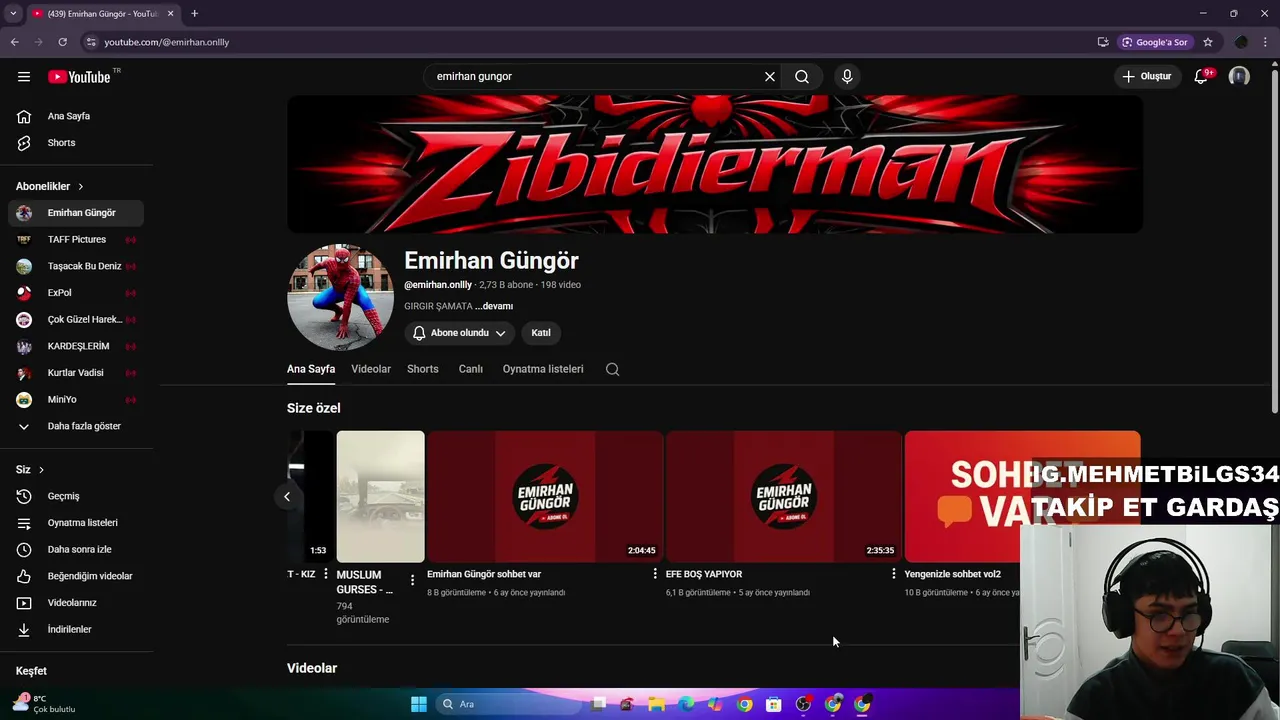The width and height of the screenshot is (1280, 720).
Task: Open ExPol channel subscription
Action: click(76, 293)
